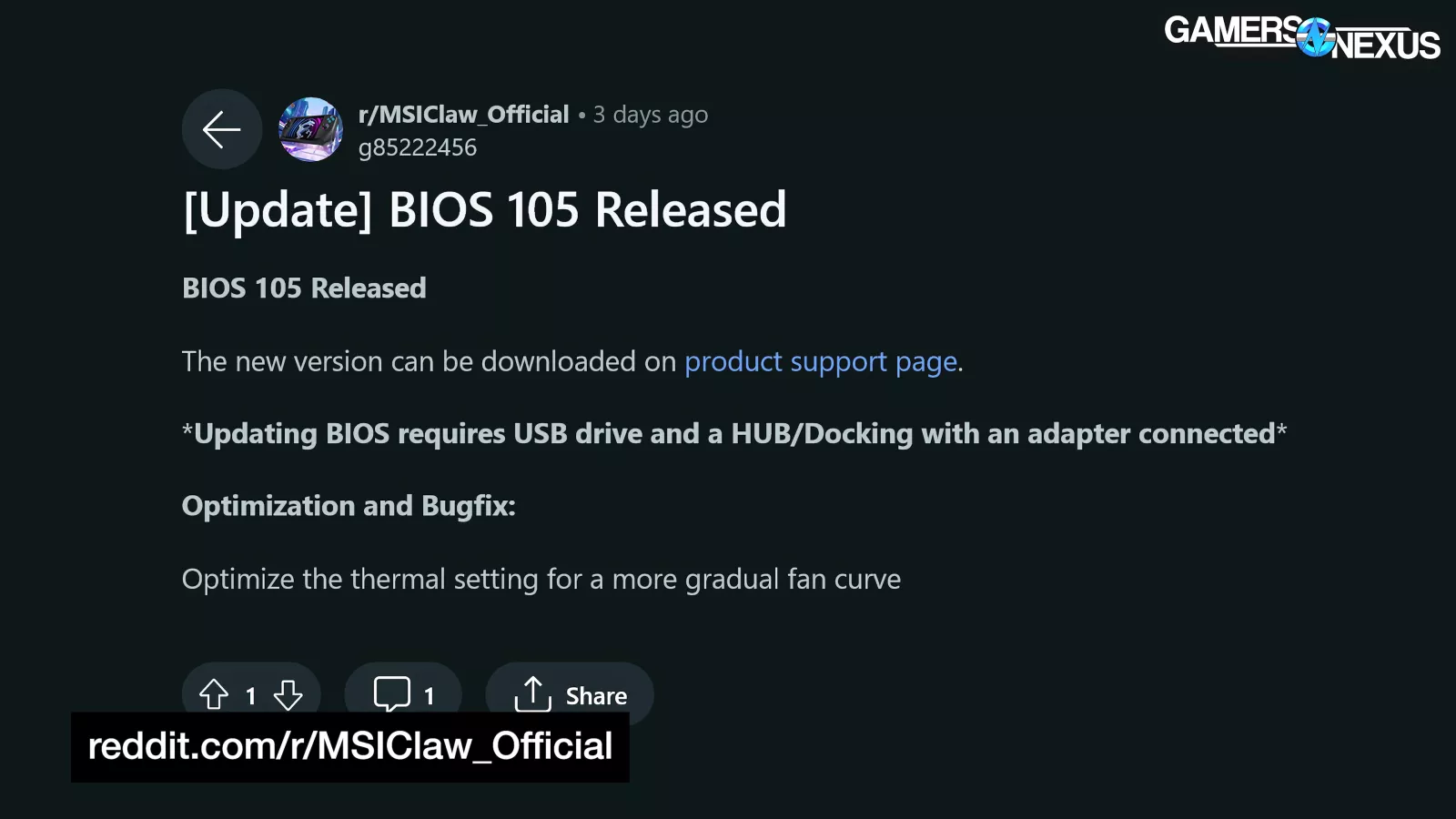Click the bold 'BIOS 105 Released' subheading
This screenshot has height=819, width=1456.
point(304,288)
